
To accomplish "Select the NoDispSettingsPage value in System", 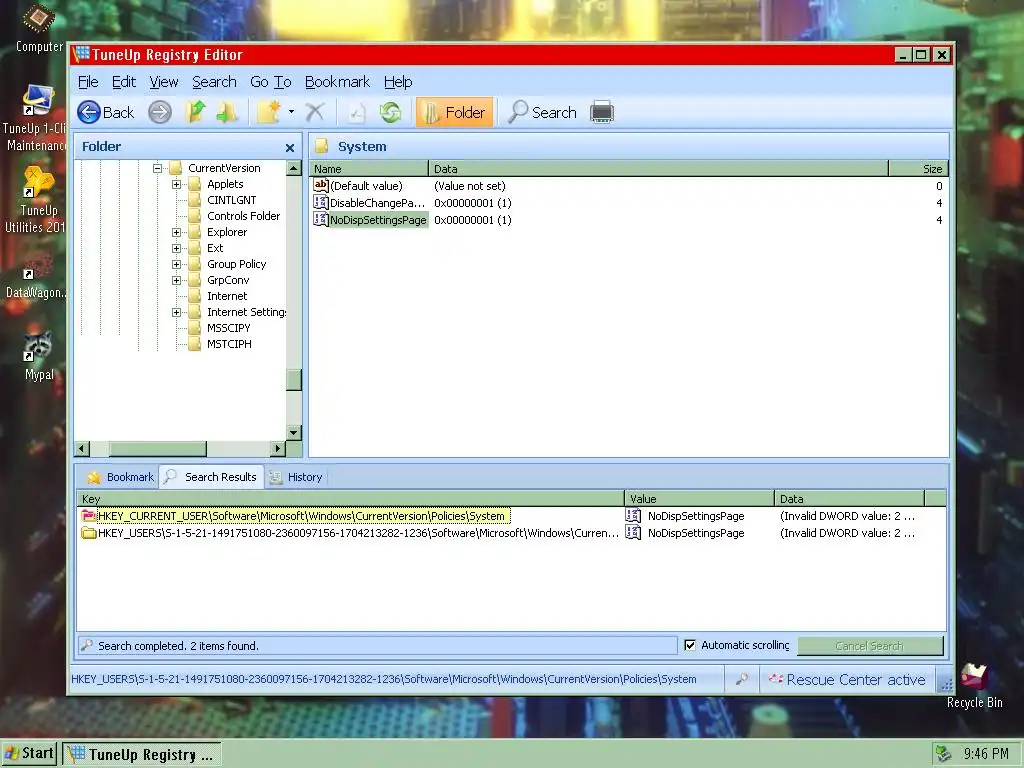I will pos(377,220).
